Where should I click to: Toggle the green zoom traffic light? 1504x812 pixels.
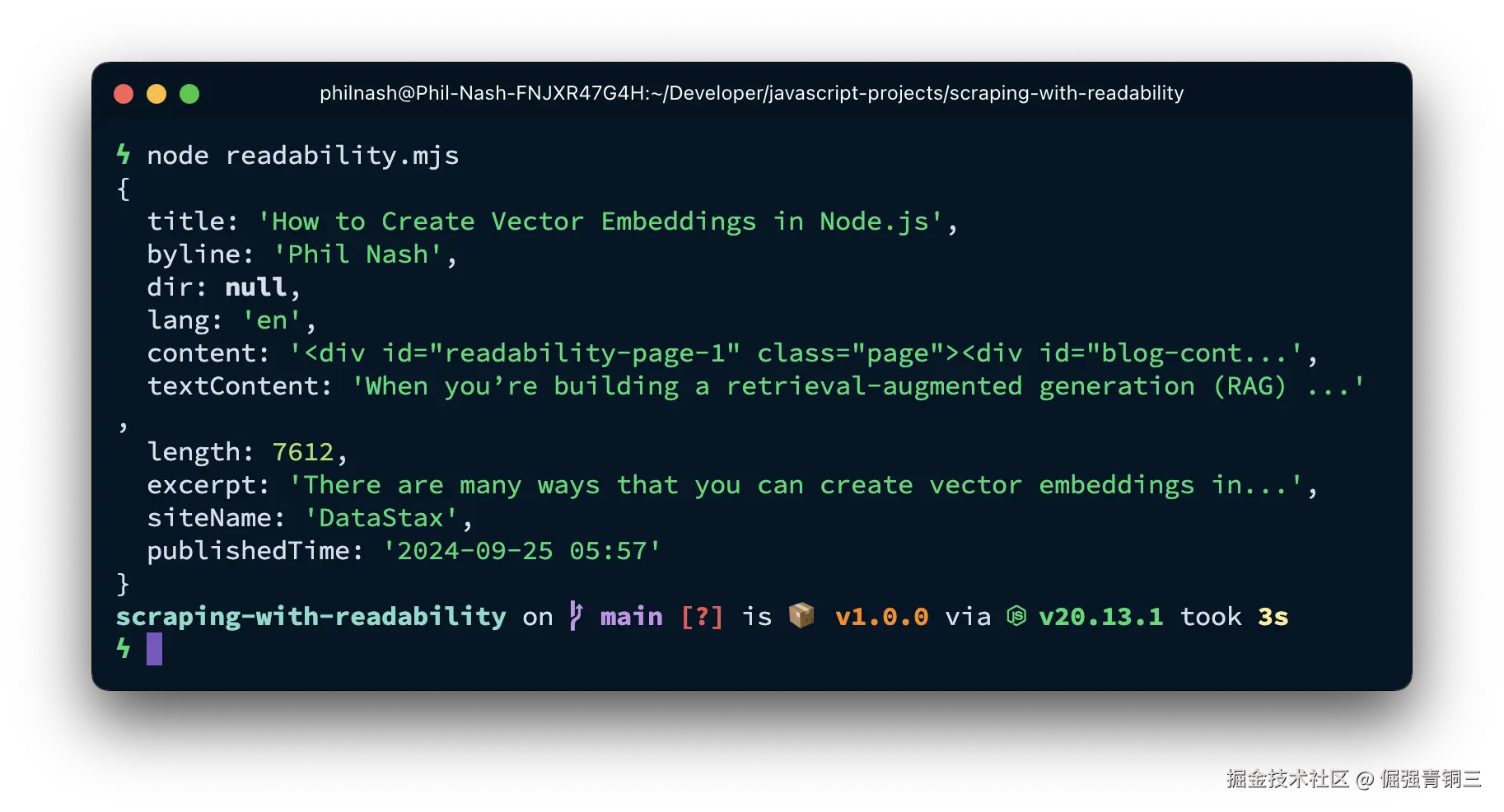pyautogui.click(x=189, y=94)
